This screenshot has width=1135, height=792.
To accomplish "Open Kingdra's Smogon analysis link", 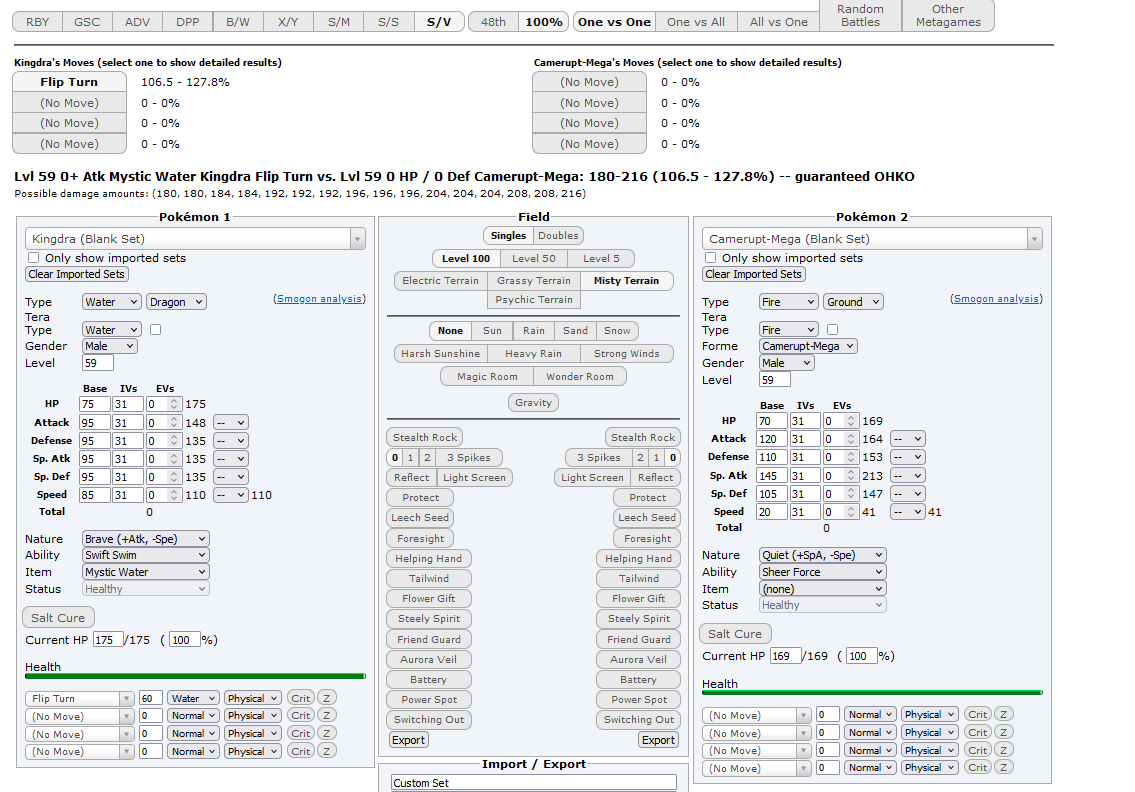I will (x=319, y=299).
